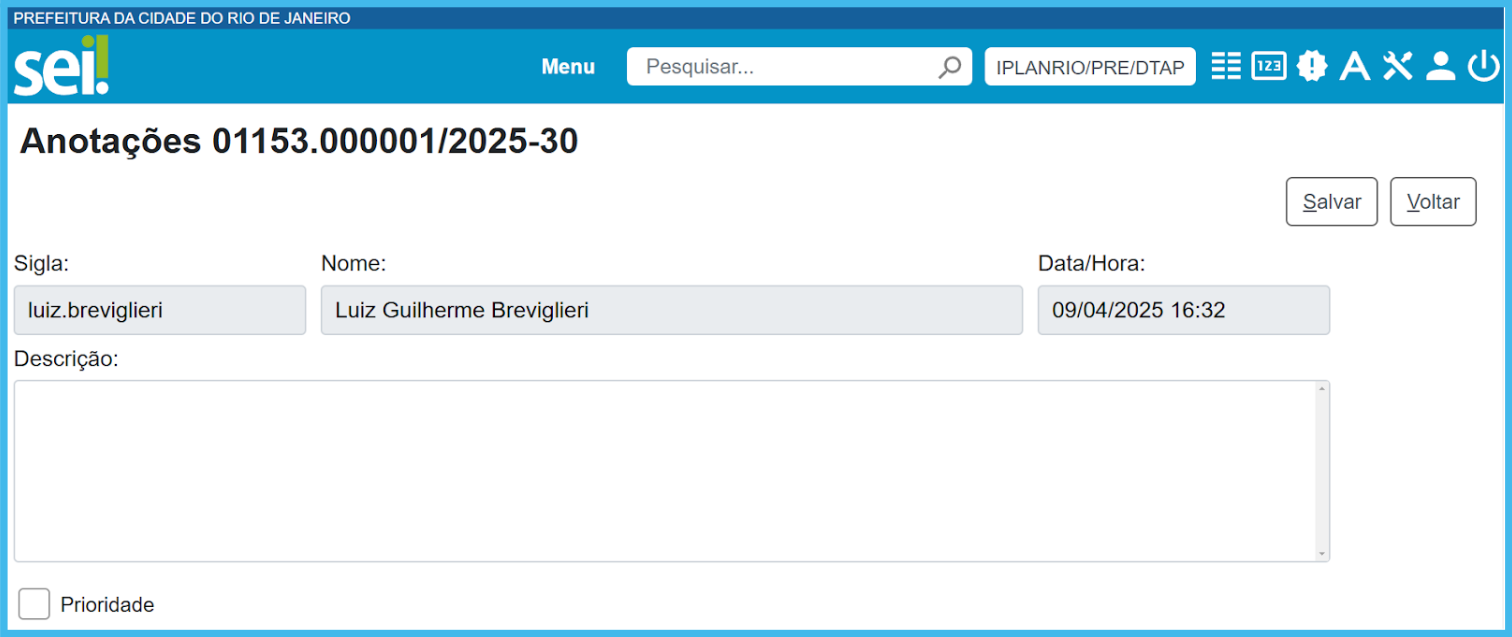
Task: Open the IPLANRIO/PRE/DTAP unit selector
Action: (x=1090, y=67)
